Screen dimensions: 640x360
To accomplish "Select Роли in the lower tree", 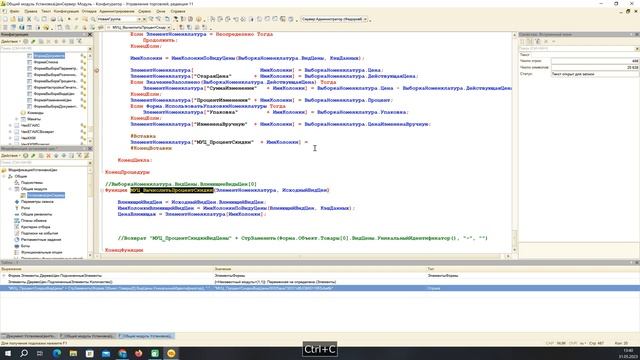I will pos(25,208).
